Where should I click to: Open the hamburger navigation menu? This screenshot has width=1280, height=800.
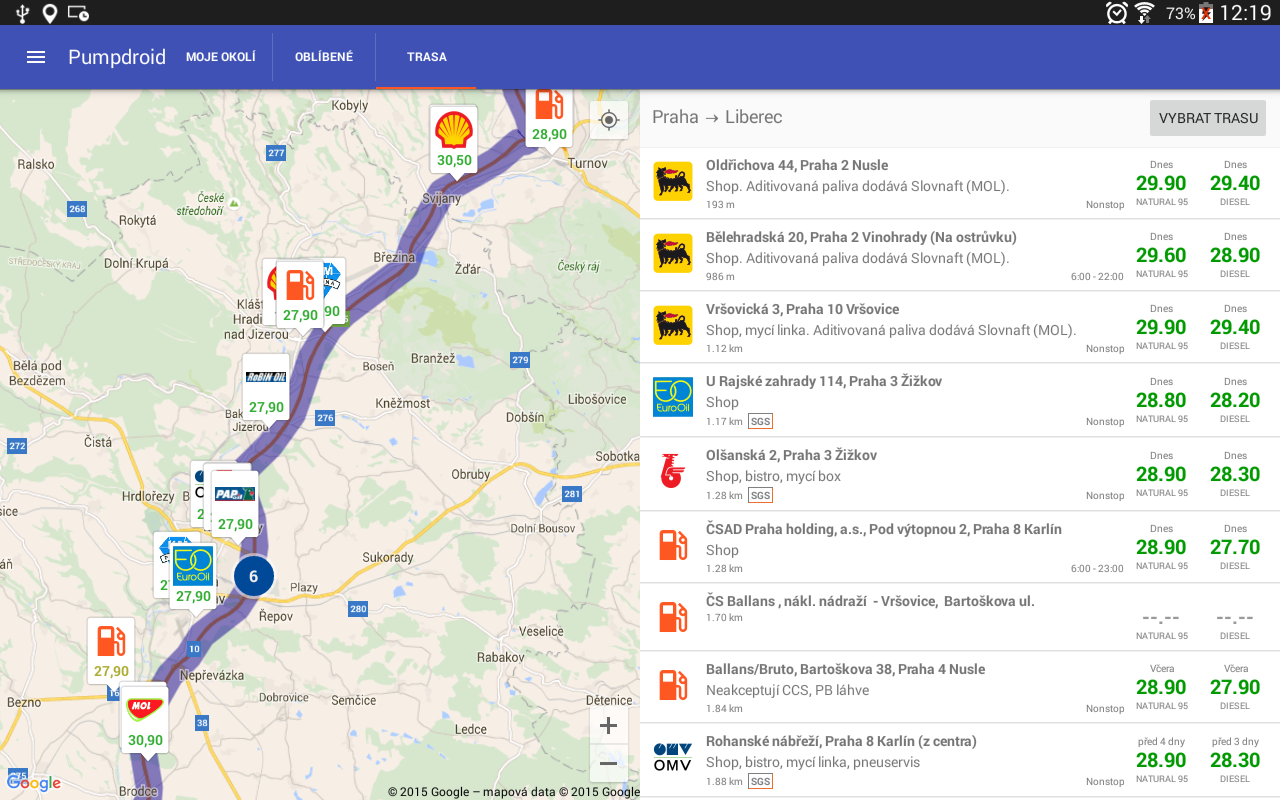pyautogui.click(x=36, y=57)
